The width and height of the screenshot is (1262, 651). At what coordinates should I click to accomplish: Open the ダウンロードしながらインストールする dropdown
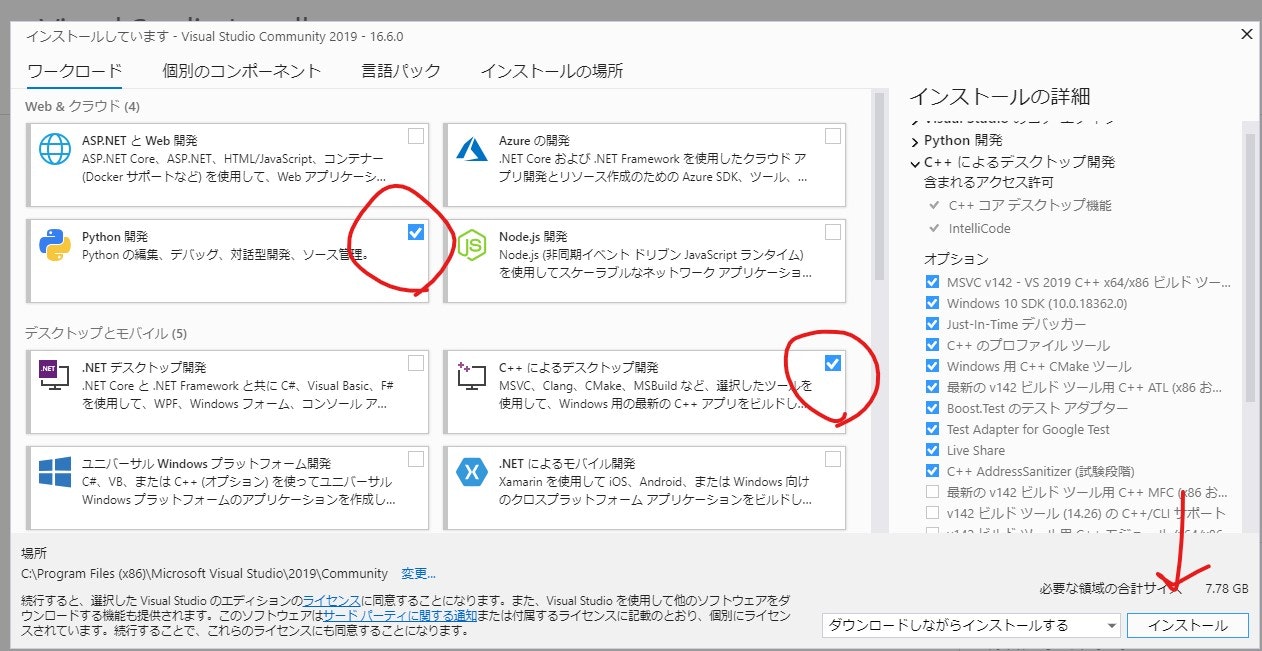pyautogui.click(x=971, y=625)
